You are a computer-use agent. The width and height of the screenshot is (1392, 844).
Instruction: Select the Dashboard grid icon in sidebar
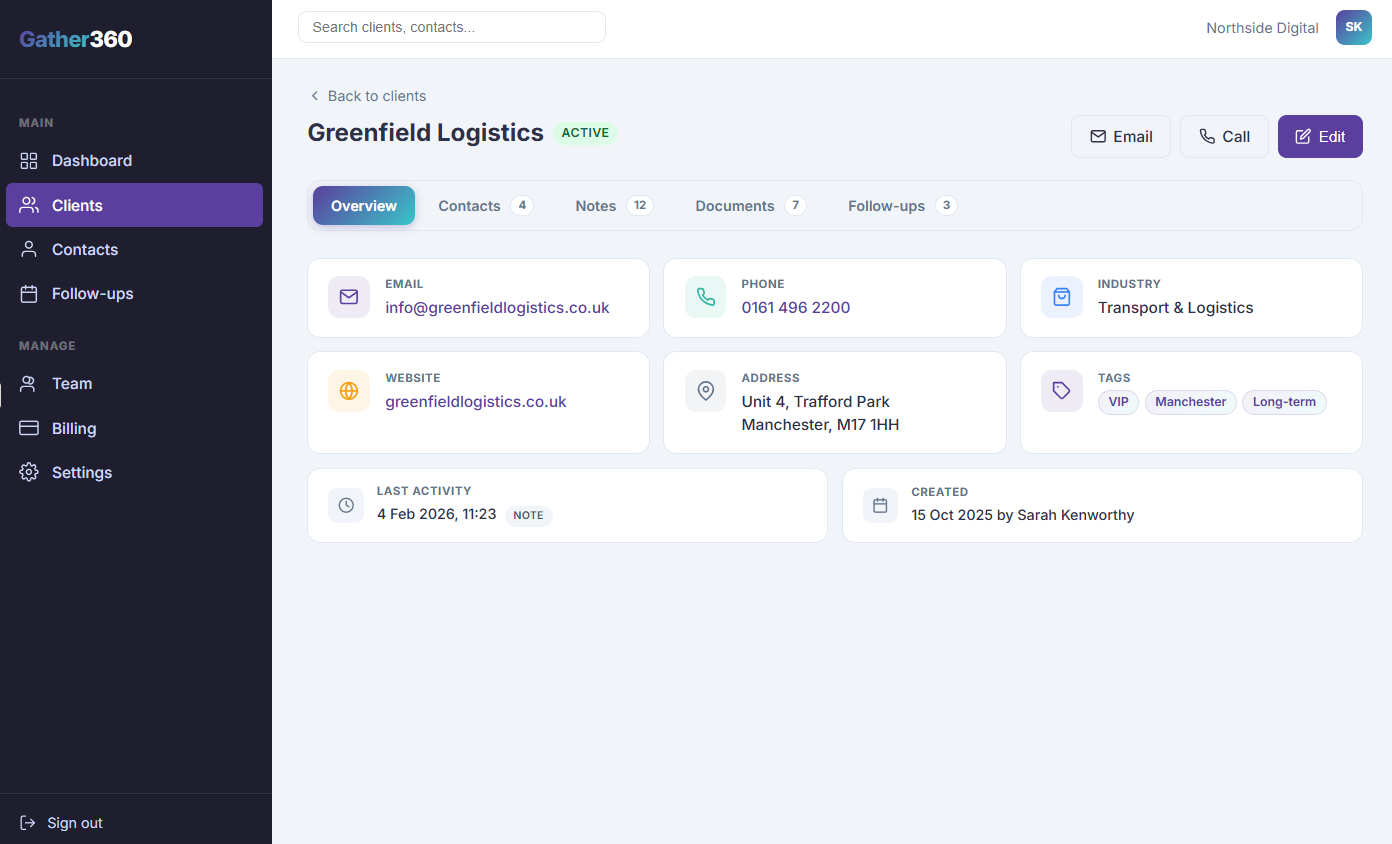(x=29, y=160)
